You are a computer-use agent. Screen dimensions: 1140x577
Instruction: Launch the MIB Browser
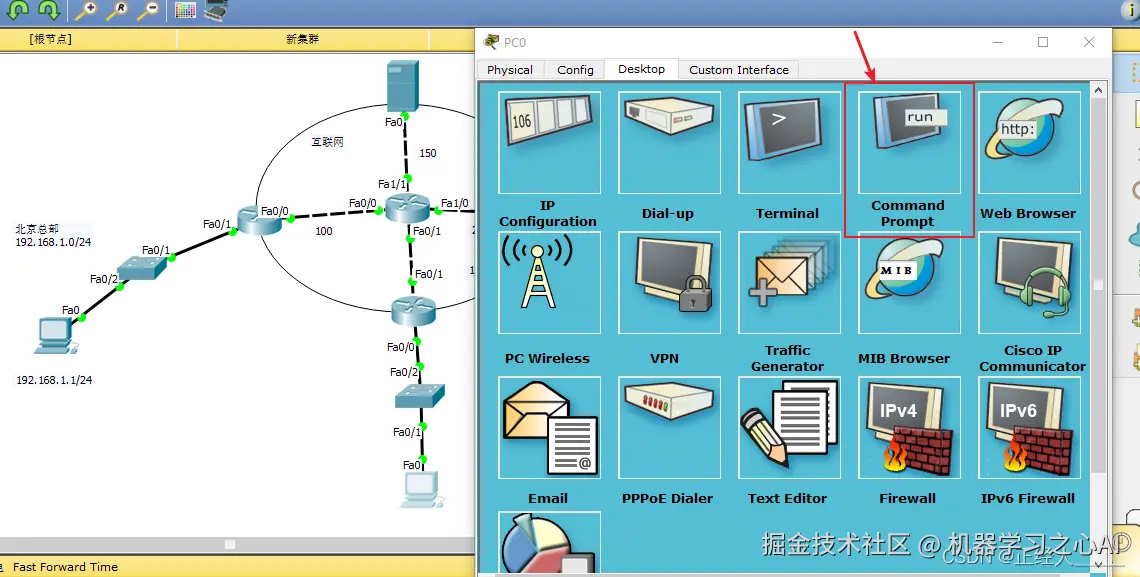909,283
